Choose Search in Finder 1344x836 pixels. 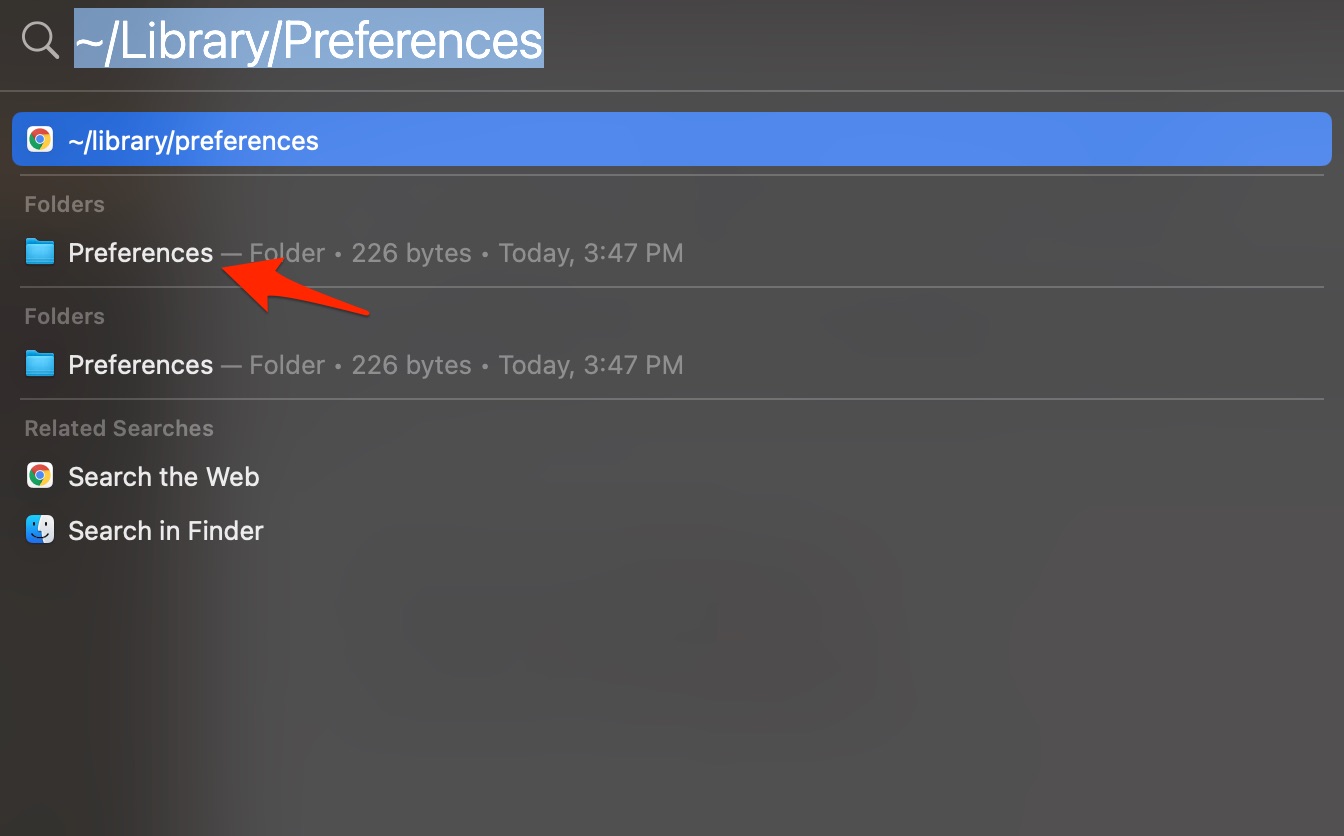pyautogui.click(x=165, y=531)
